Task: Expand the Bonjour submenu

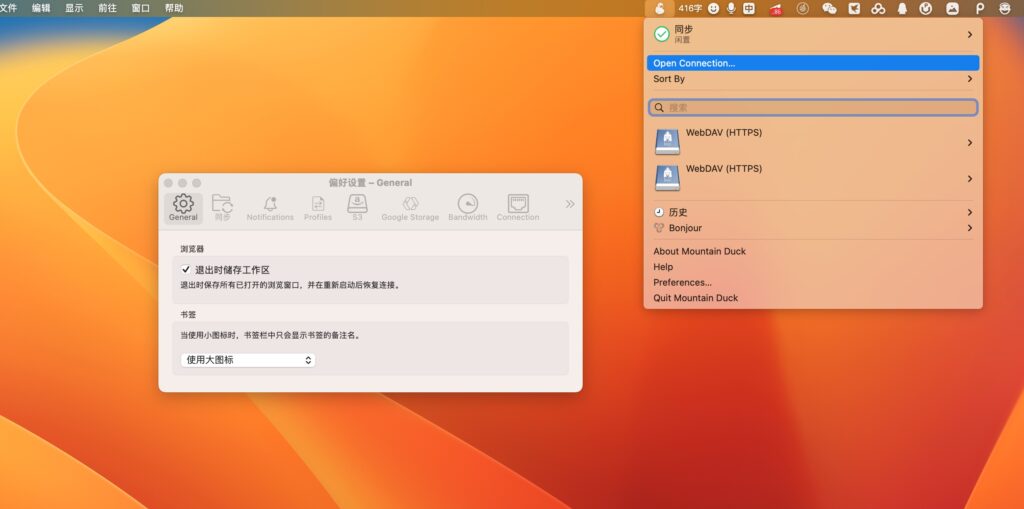Action: 813,228
